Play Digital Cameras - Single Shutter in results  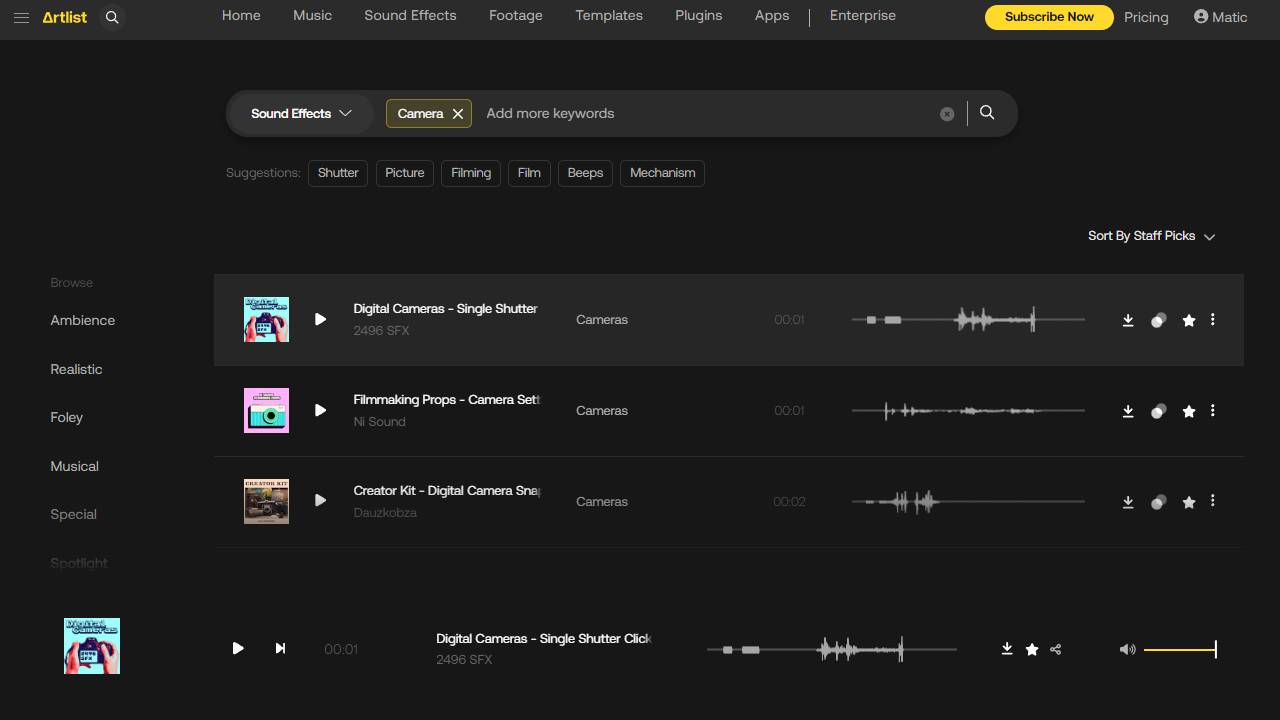[x=320, y=320]
